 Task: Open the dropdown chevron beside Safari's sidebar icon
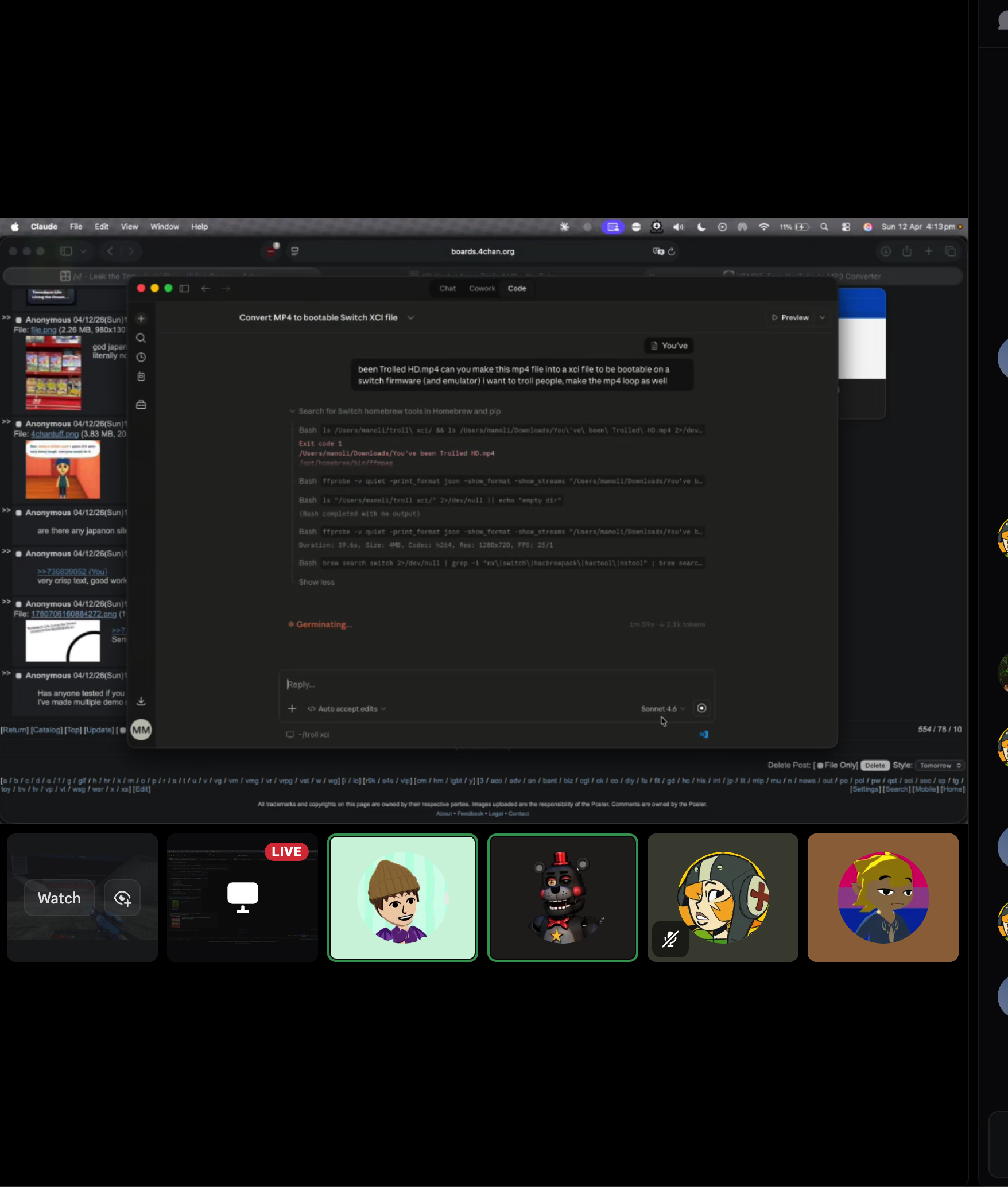[83, 251]
